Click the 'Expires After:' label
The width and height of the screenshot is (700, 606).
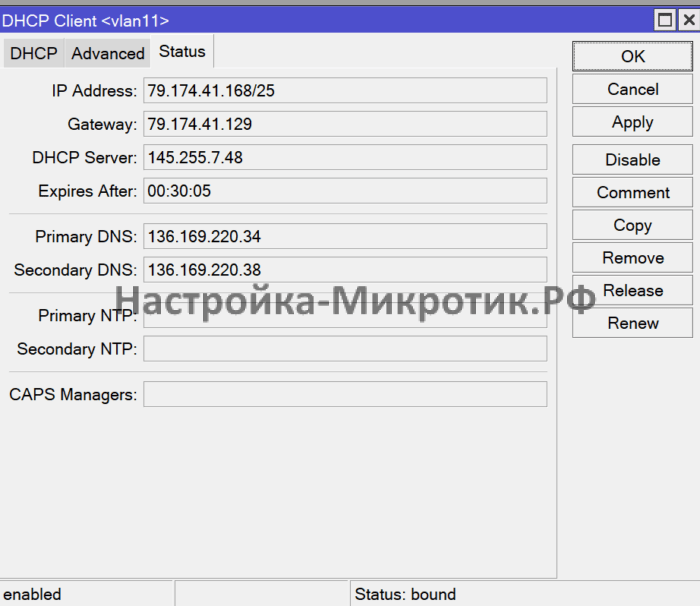pyautogui.click(x=88, y=191)
